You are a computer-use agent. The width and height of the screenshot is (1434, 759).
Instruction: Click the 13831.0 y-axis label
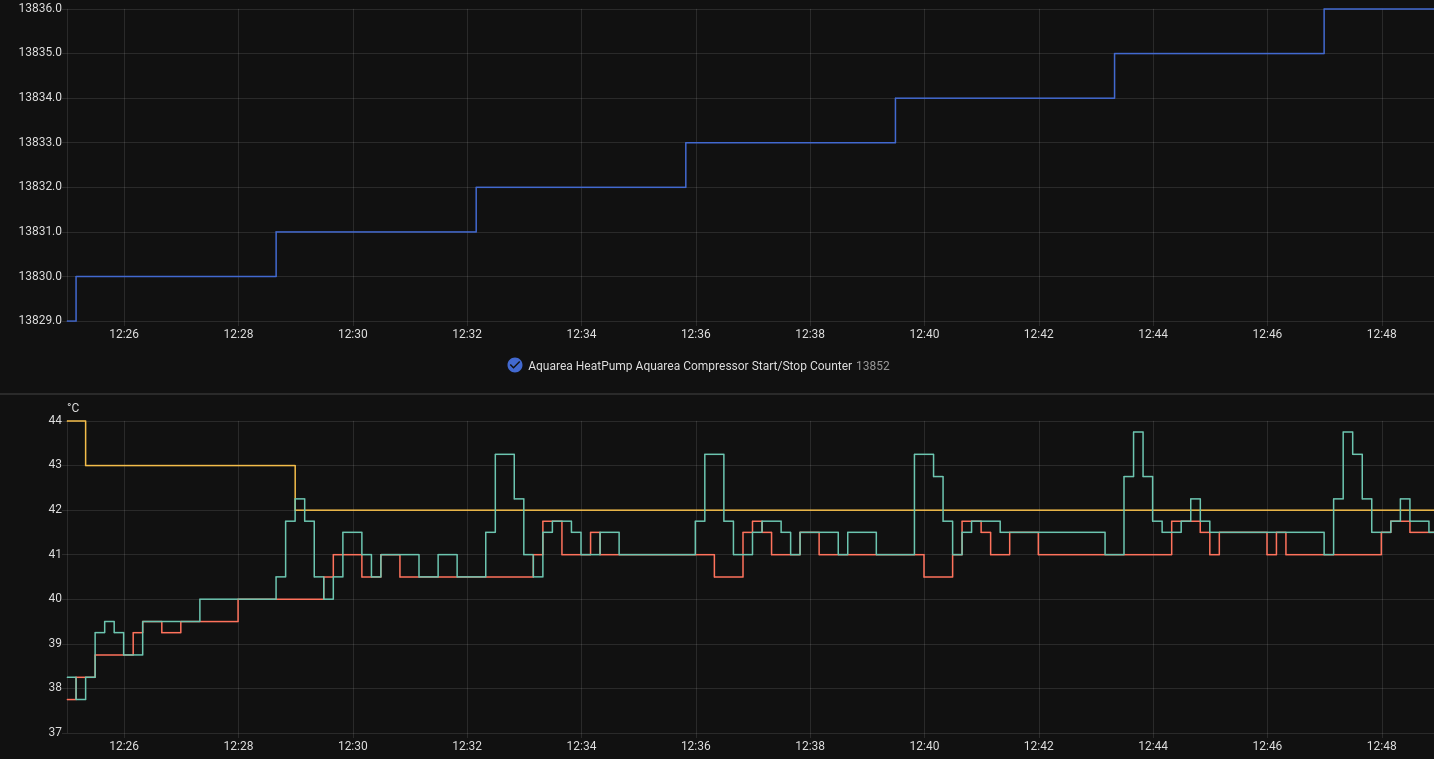(x=40, y=232)
